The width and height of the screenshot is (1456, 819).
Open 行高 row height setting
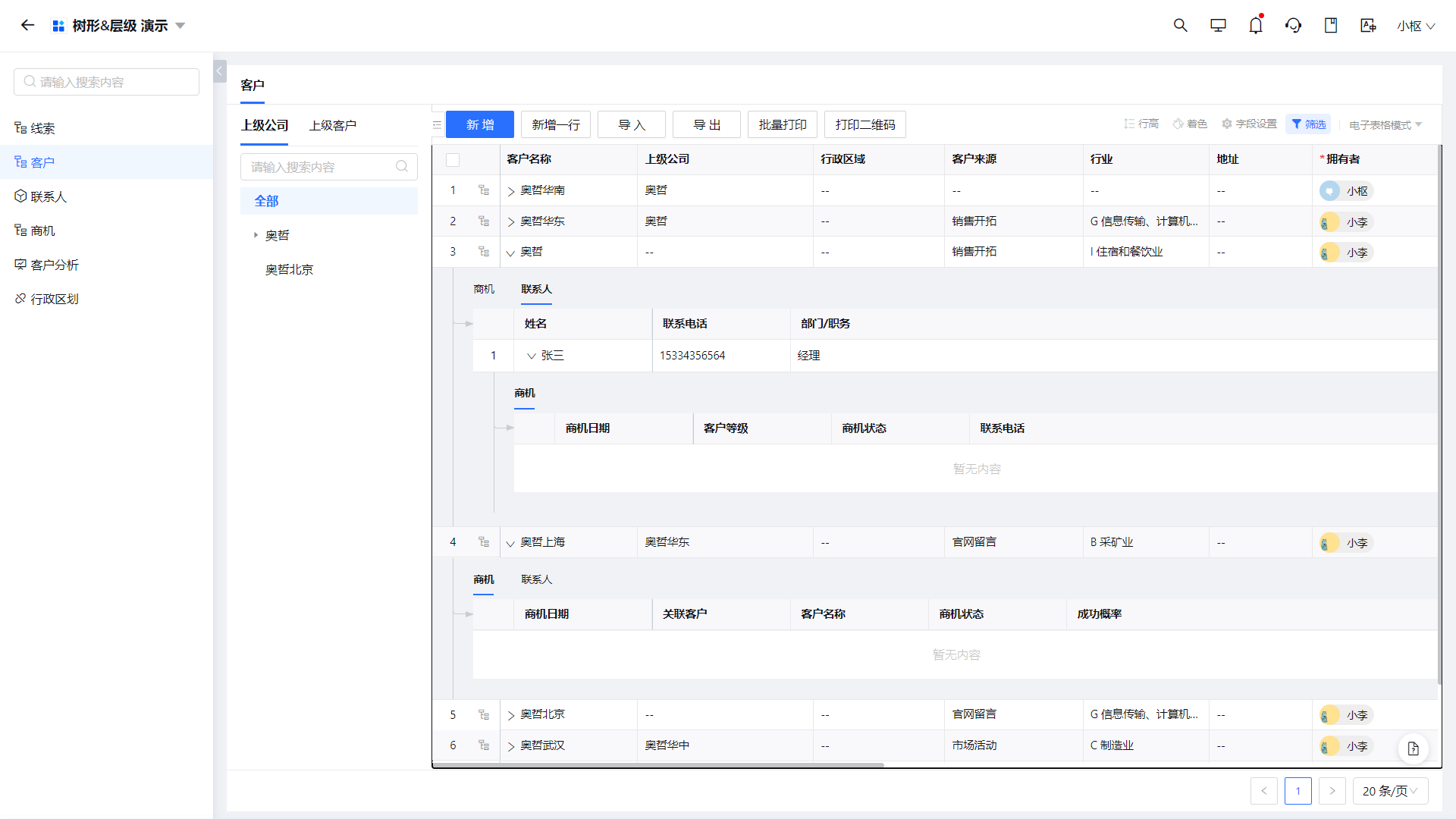point(1141,124)
